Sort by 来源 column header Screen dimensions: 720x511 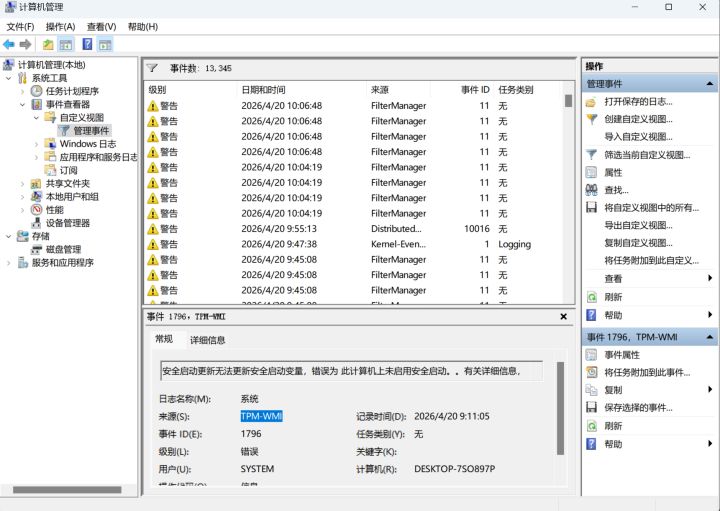pos(399,90)
